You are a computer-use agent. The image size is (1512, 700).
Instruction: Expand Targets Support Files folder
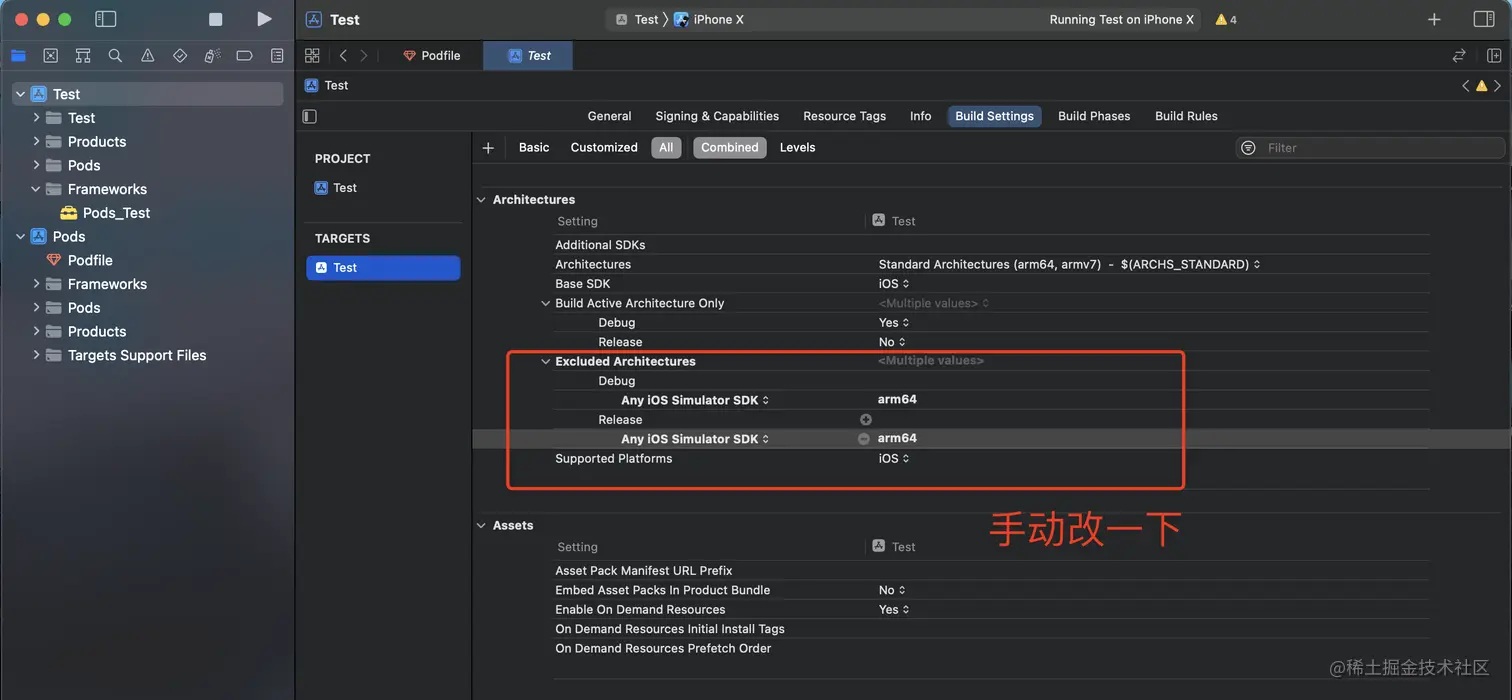(x=36, y=355)
